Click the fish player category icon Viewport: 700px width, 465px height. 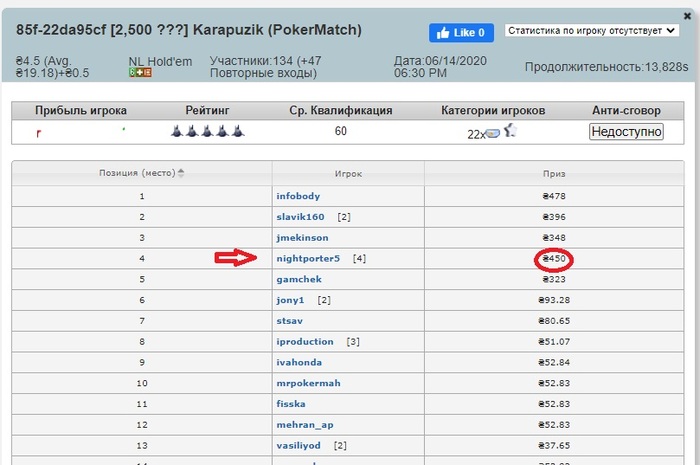tap(493, 133)
